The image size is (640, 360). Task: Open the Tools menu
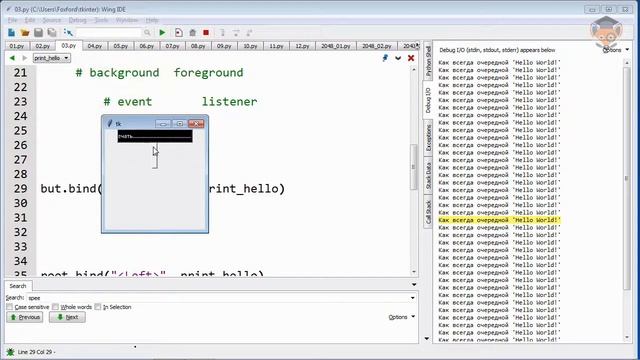(101, 20)
